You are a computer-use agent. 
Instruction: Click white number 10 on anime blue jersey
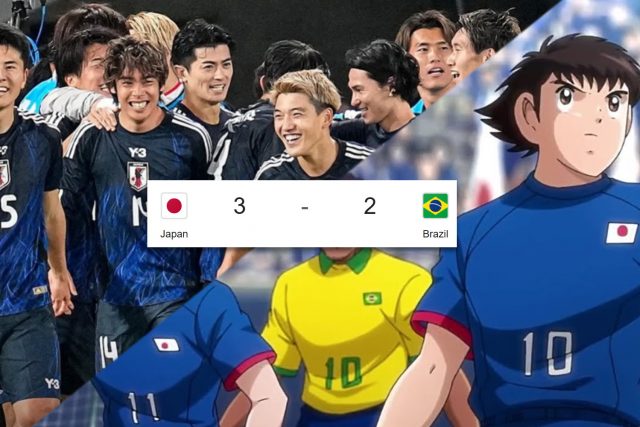548,354
